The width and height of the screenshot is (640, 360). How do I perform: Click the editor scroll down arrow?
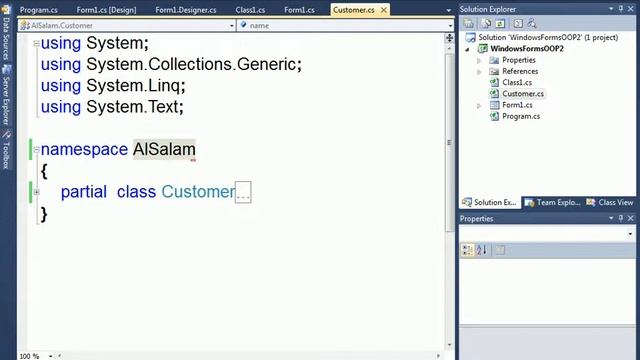point(449,345)
